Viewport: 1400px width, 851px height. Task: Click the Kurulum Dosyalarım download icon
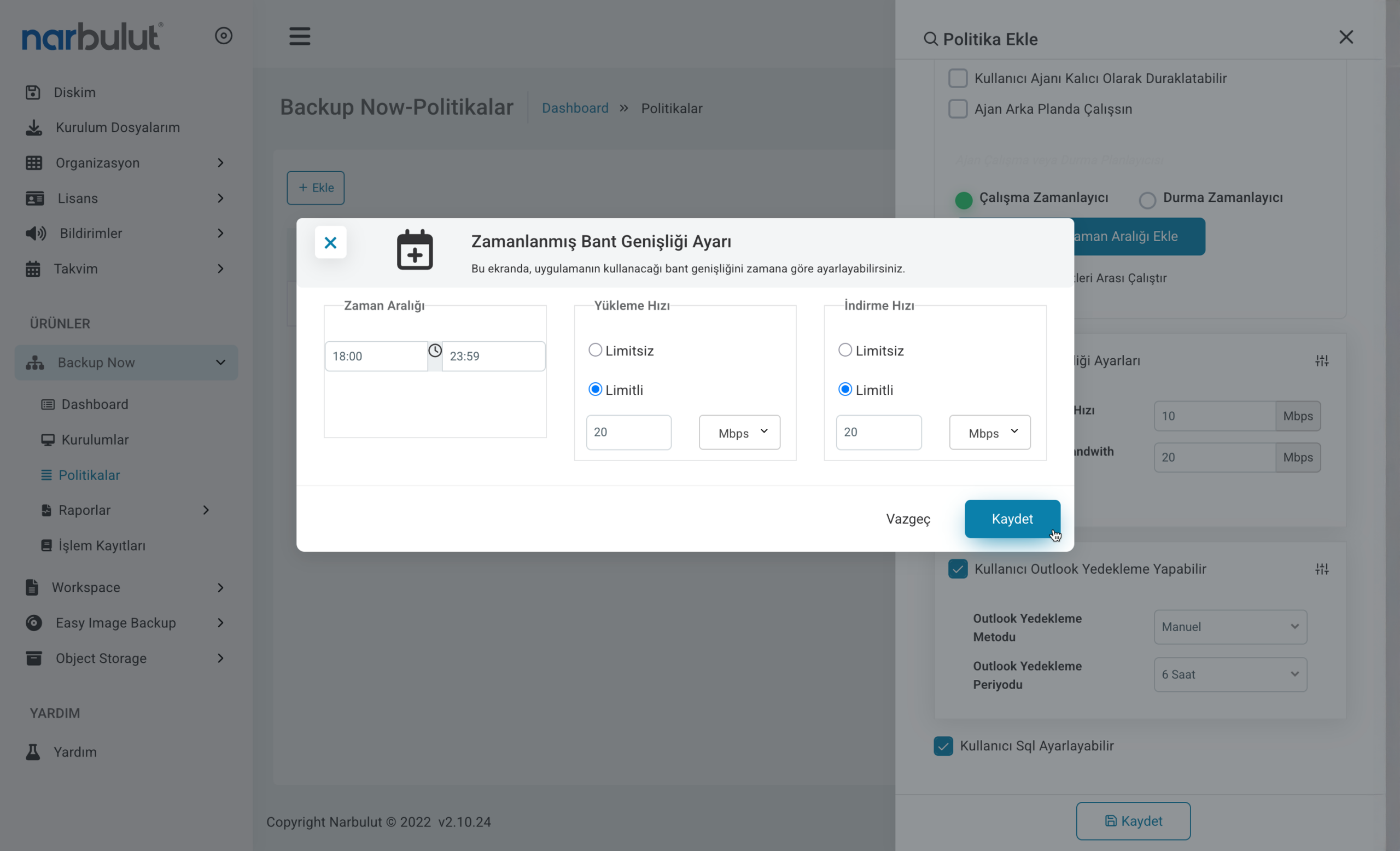34,128
